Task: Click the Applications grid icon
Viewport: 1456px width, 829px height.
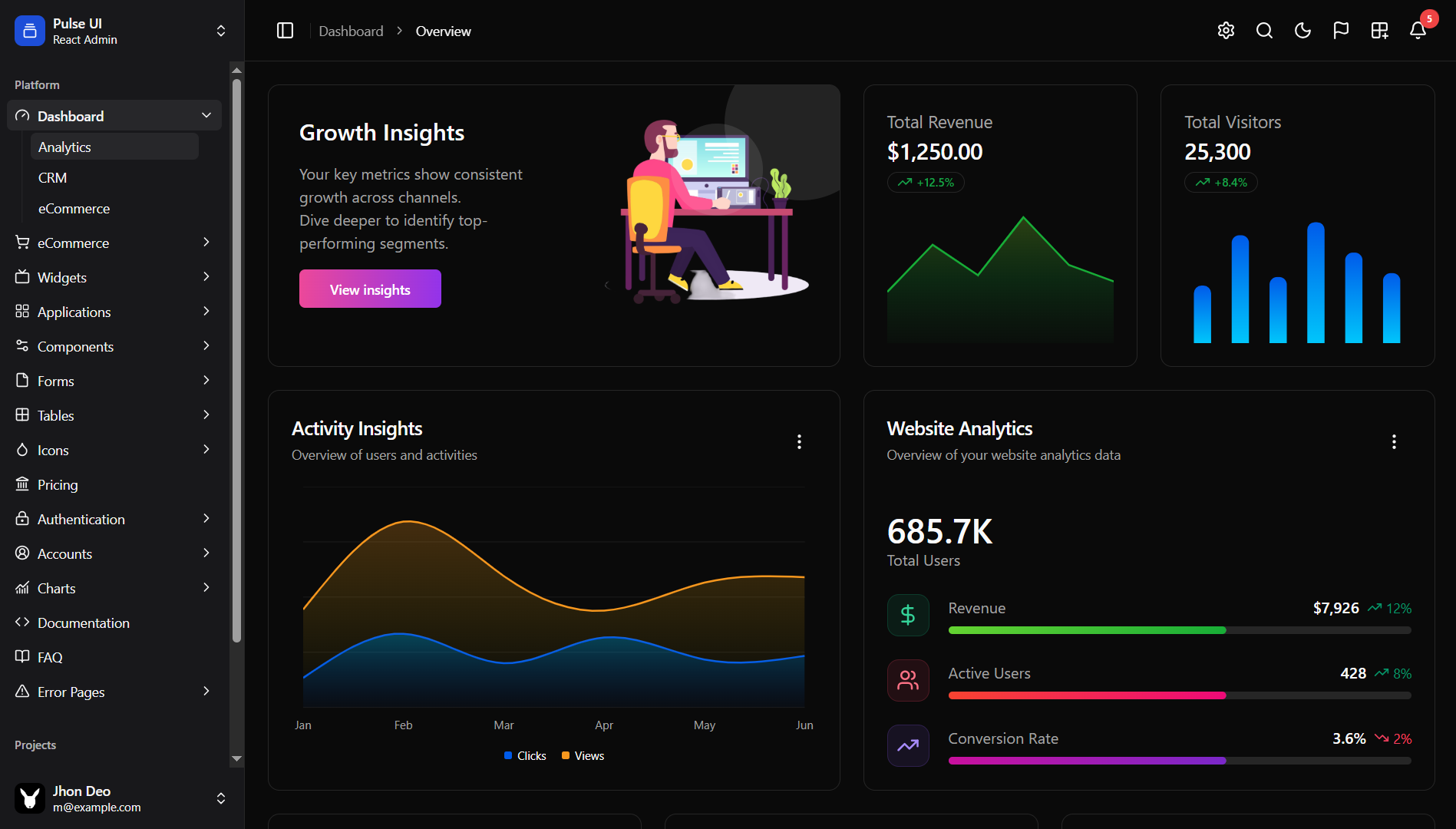Action: point(22,311)
